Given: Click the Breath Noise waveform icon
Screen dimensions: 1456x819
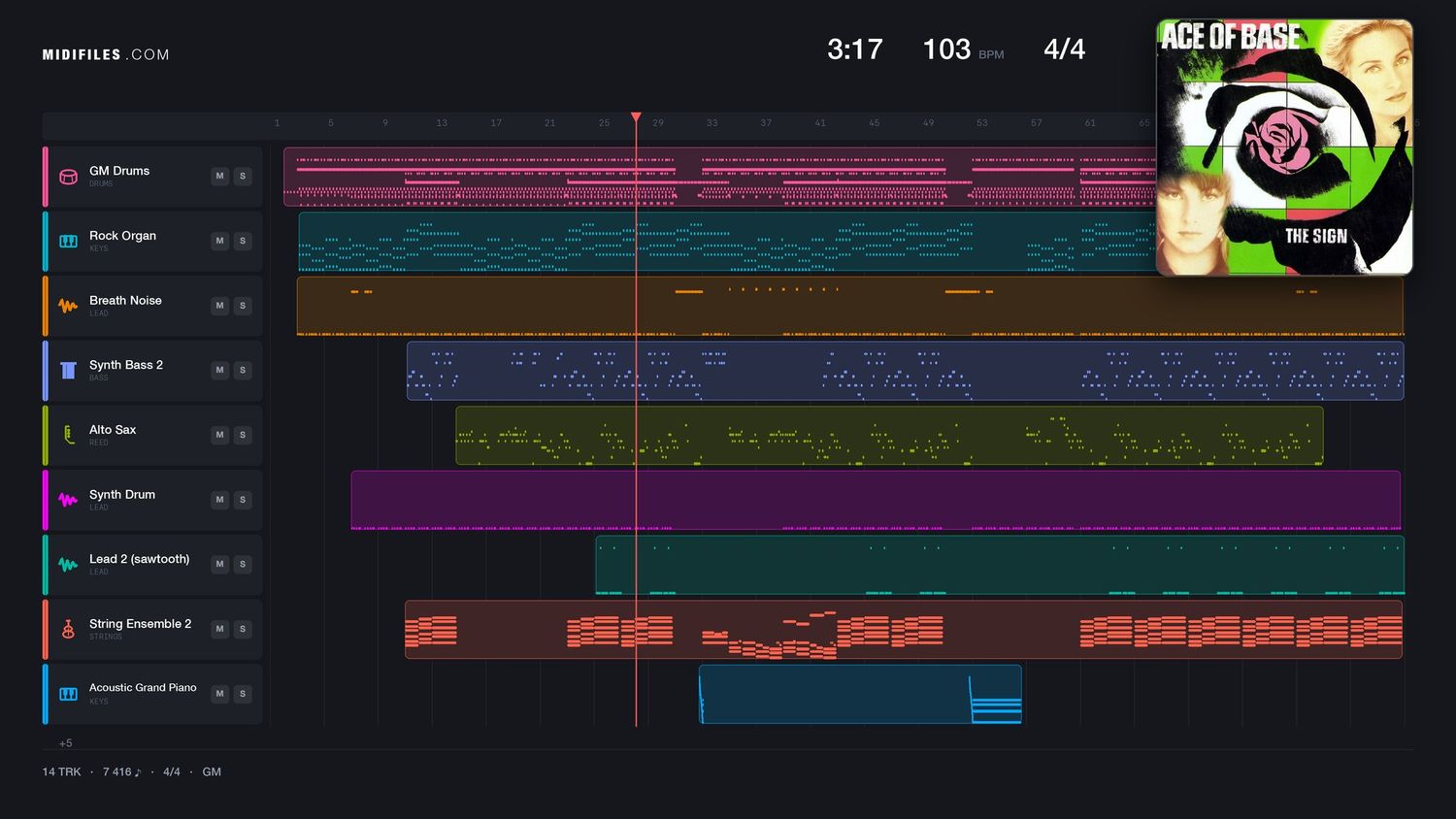Looking at the screenshot, I should 68,306.
